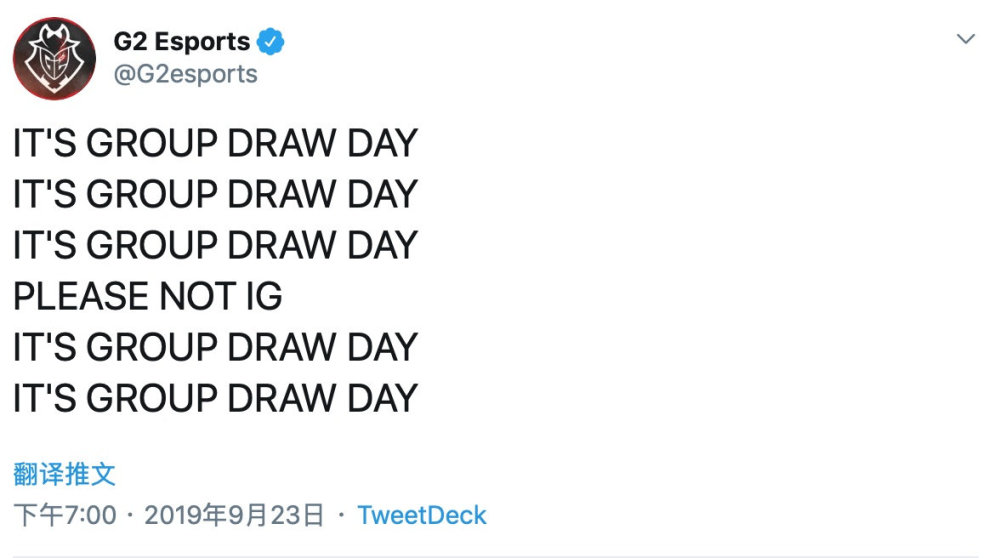Viewport: 1000px width, 558px height.
Task: Open the tweet options chevron menu
Action: [x=965, y=39]
